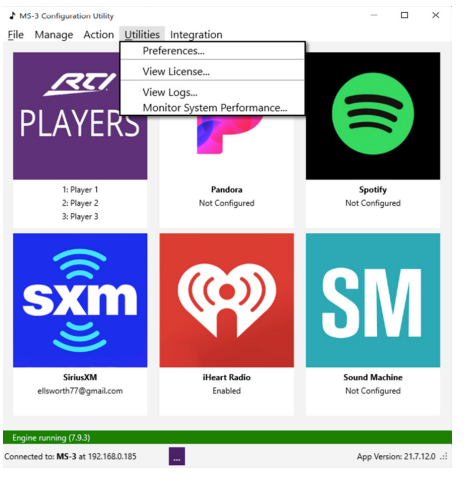Close the Utilities menu
This screenshot has height=479, width=466.
coord(142,34)
